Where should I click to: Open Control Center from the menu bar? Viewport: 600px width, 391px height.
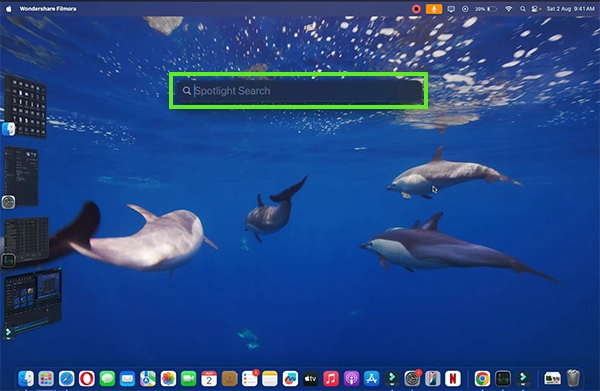535,9
